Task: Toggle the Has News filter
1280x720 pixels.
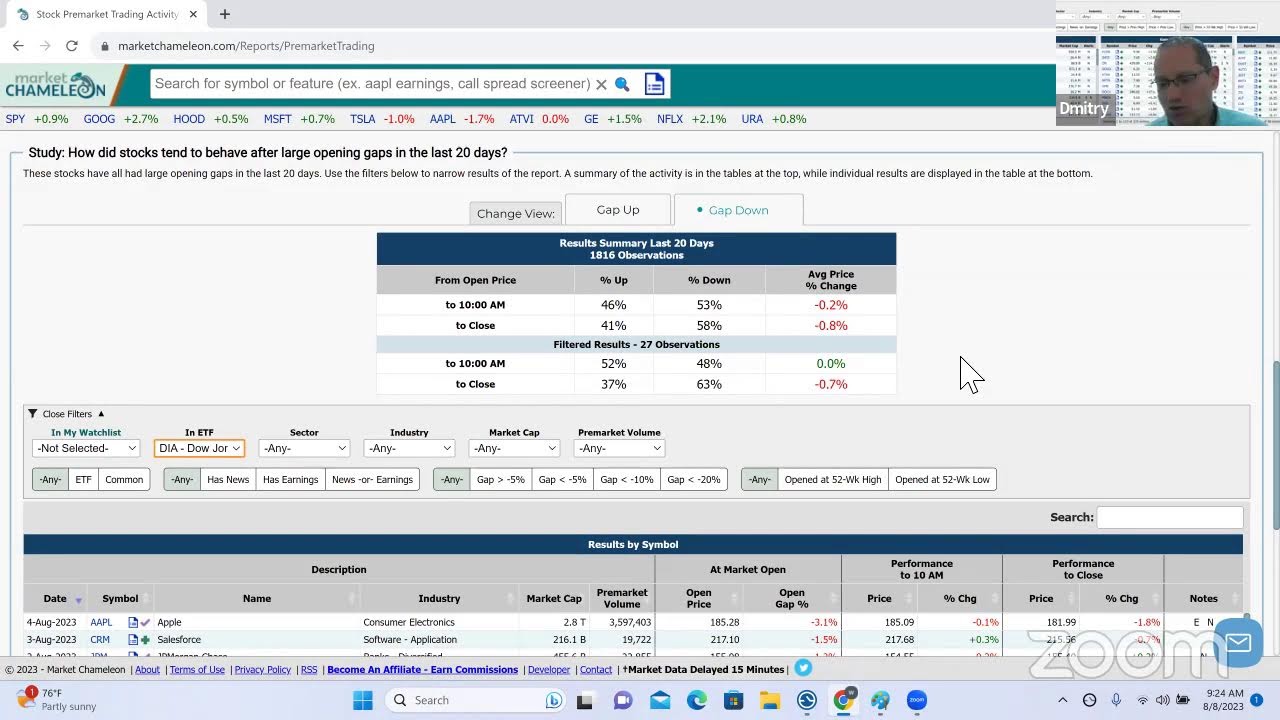Action: [228, 480]
